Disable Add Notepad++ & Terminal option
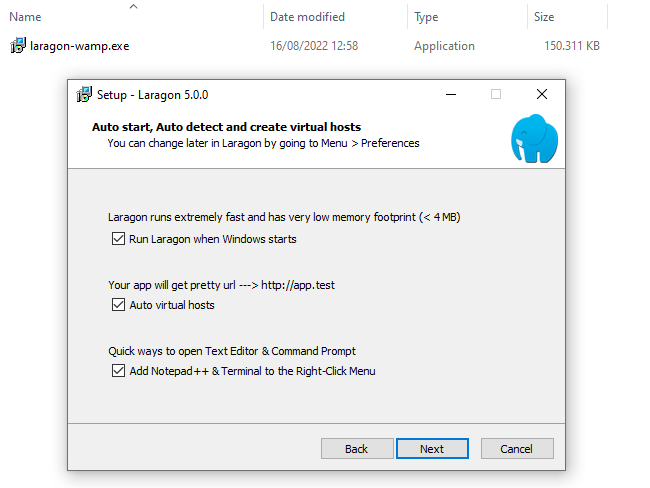Viewport: 650px width, 488px height. point(118,371)
